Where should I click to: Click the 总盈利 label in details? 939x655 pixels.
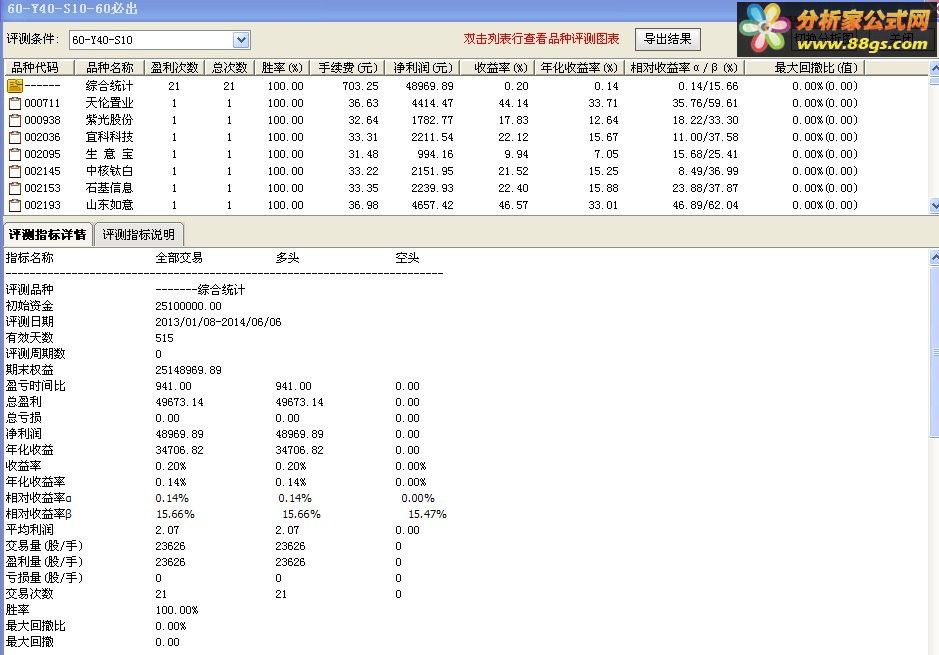coord(23,402)
